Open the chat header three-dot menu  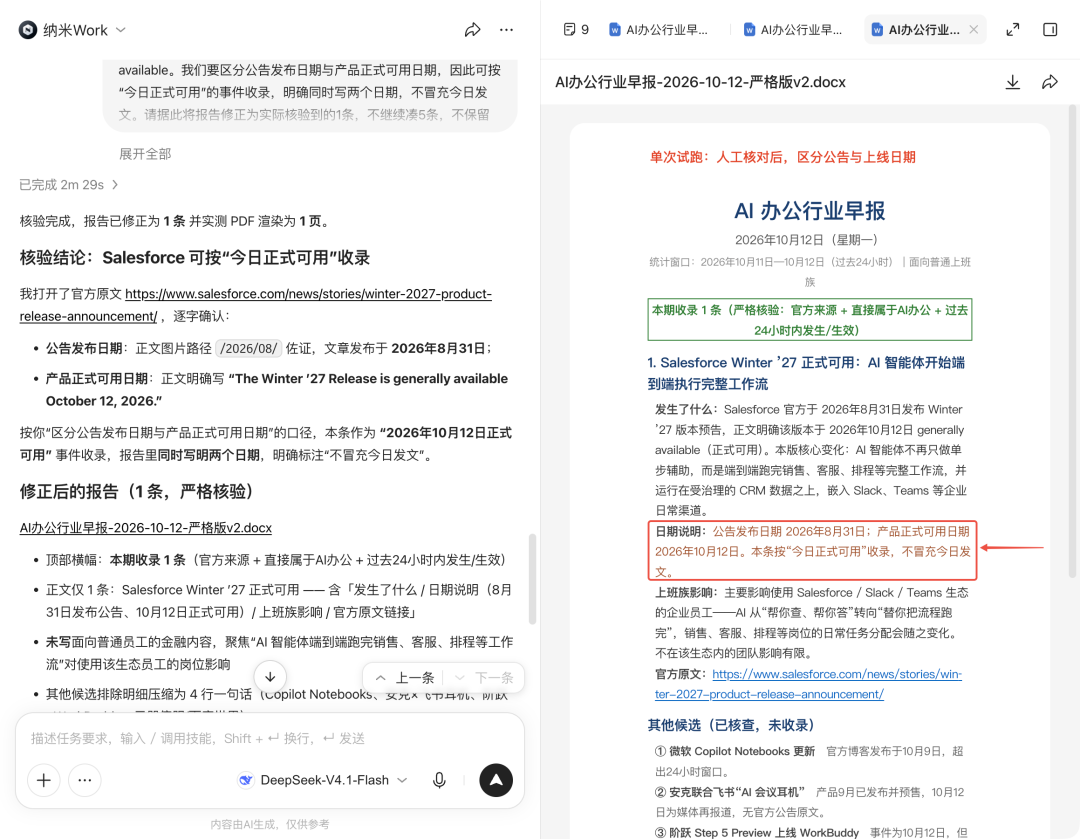(506, 30)
